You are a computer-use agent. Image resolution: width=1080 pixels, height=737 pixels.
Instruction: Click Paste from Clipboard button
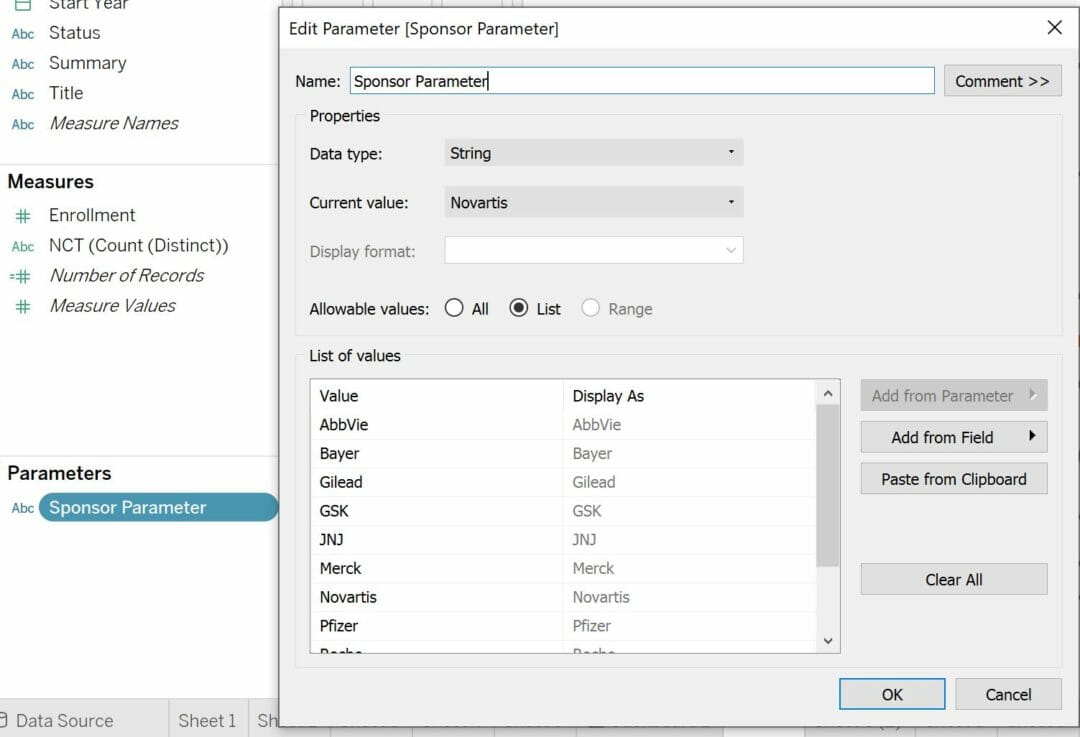(x=953, y=479)
